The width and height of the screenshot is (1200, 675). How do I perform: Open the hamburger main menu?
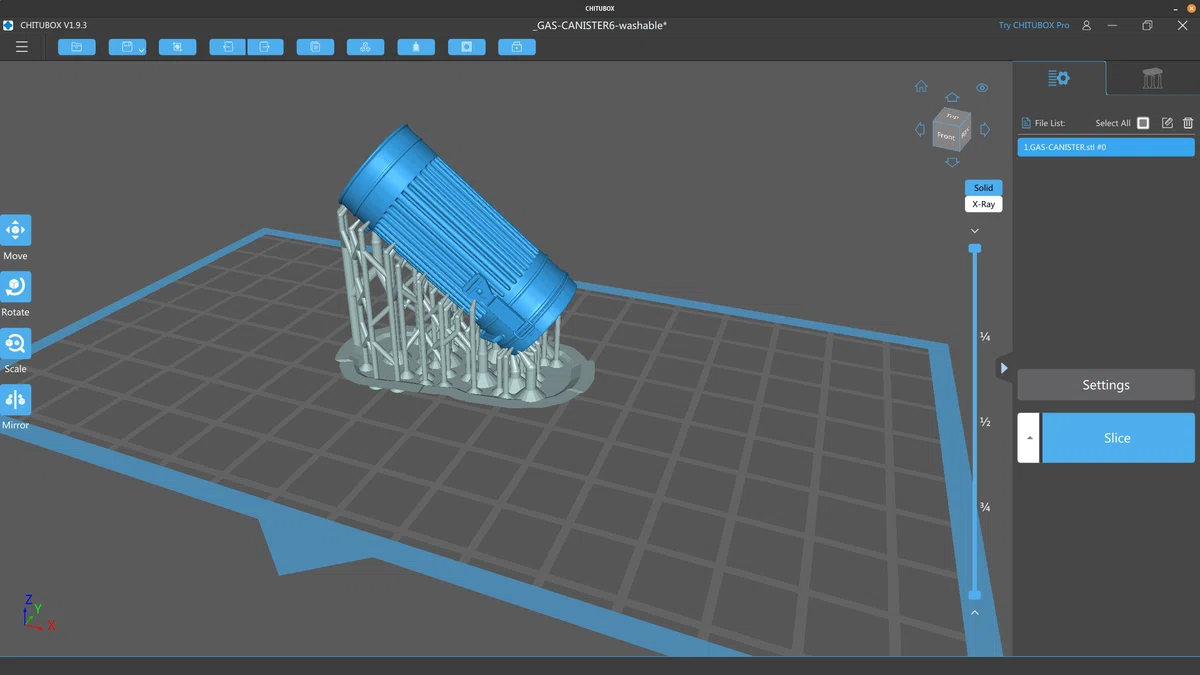(22, 46)
